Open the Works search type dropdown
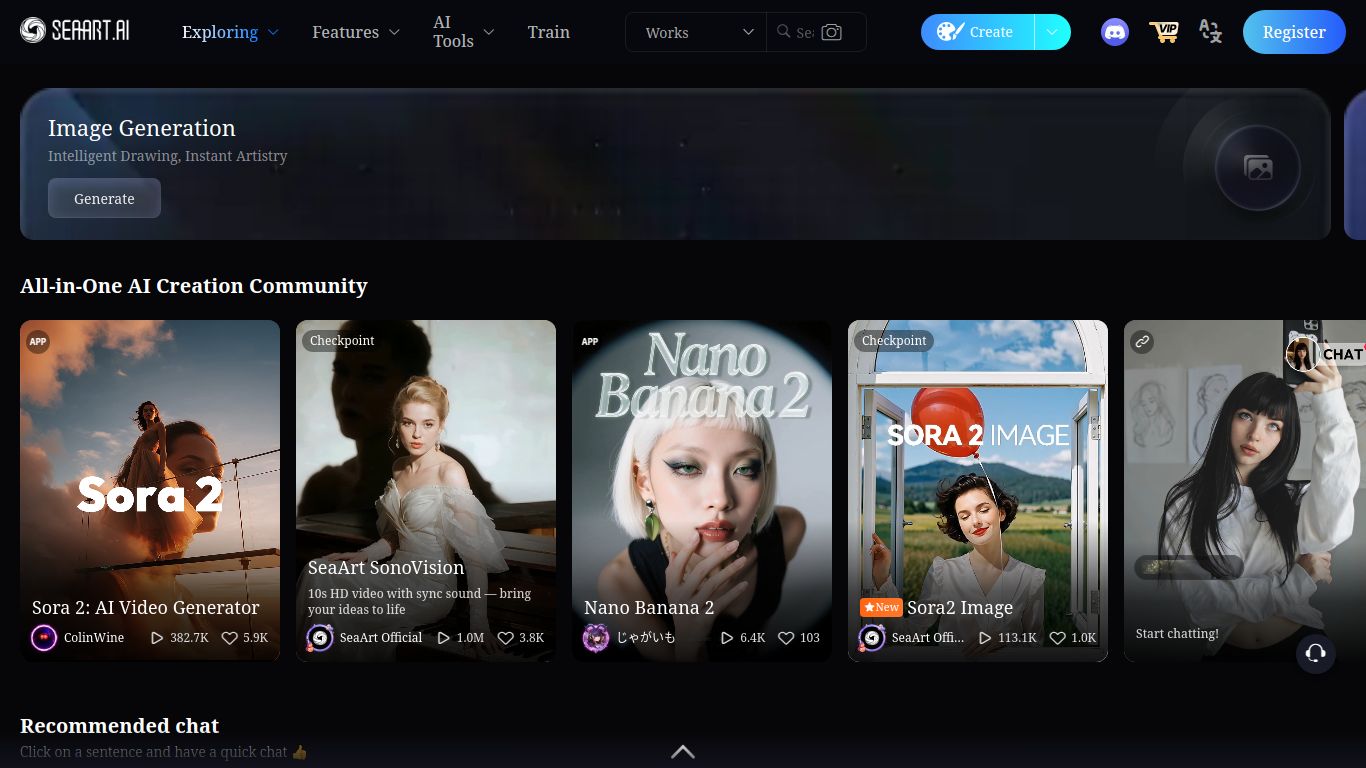 click(698, 32)
